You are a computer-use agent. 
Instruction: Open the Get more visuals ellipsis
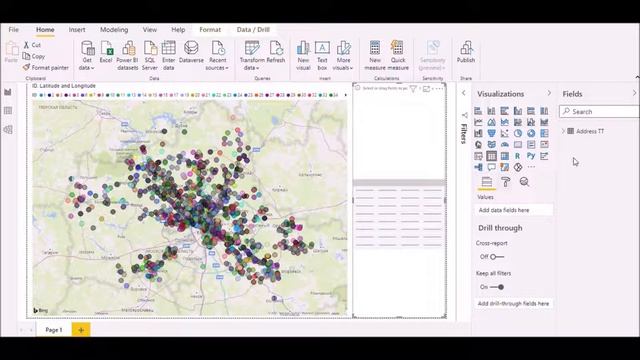pos(531,167)
